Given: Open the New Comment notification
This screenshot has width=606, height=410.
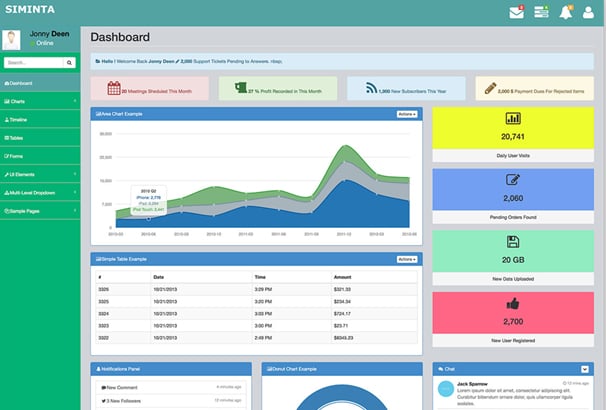Looking at the screenshot, I should coord(171,387).
